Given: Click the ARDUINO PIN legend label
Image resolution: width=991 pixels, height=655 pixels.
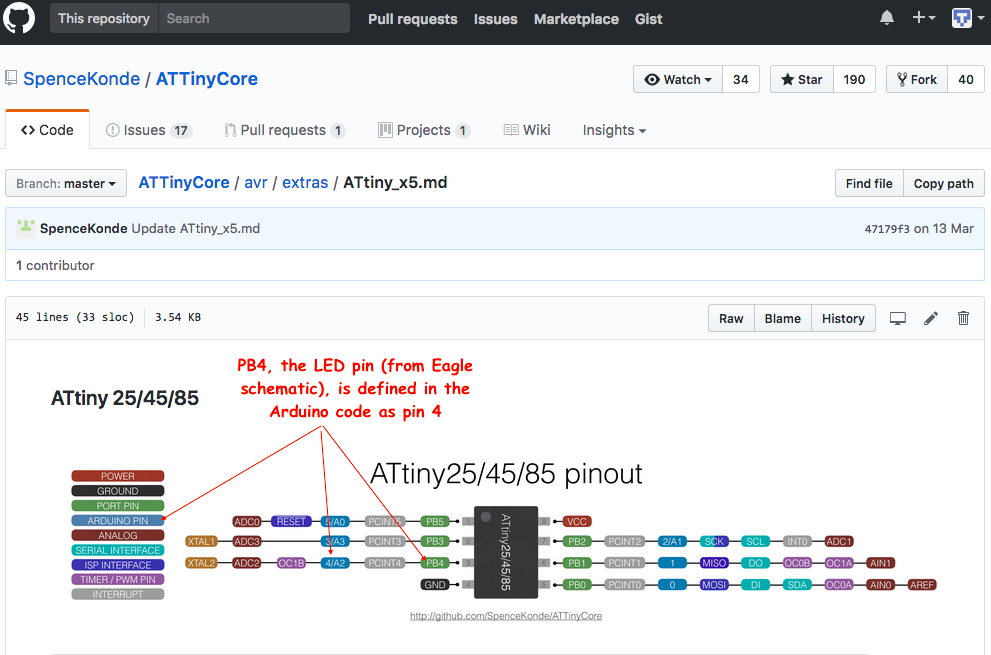Looking at the screenshot, I should (x=118, y=521).
